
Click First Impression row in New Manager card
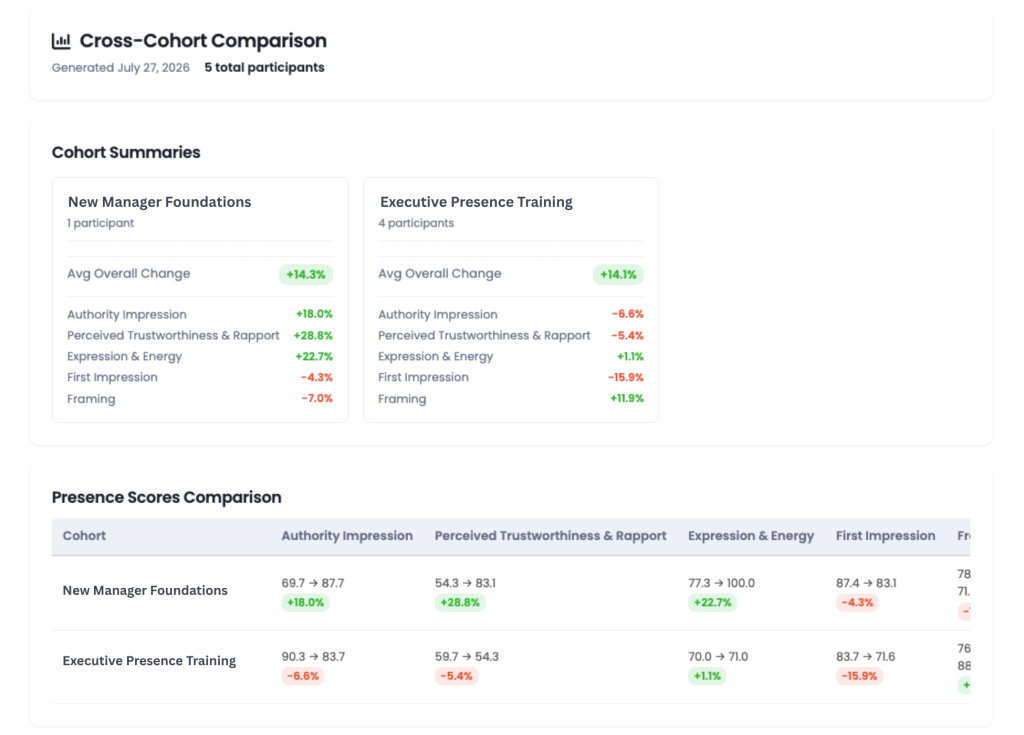coord(200,377)
